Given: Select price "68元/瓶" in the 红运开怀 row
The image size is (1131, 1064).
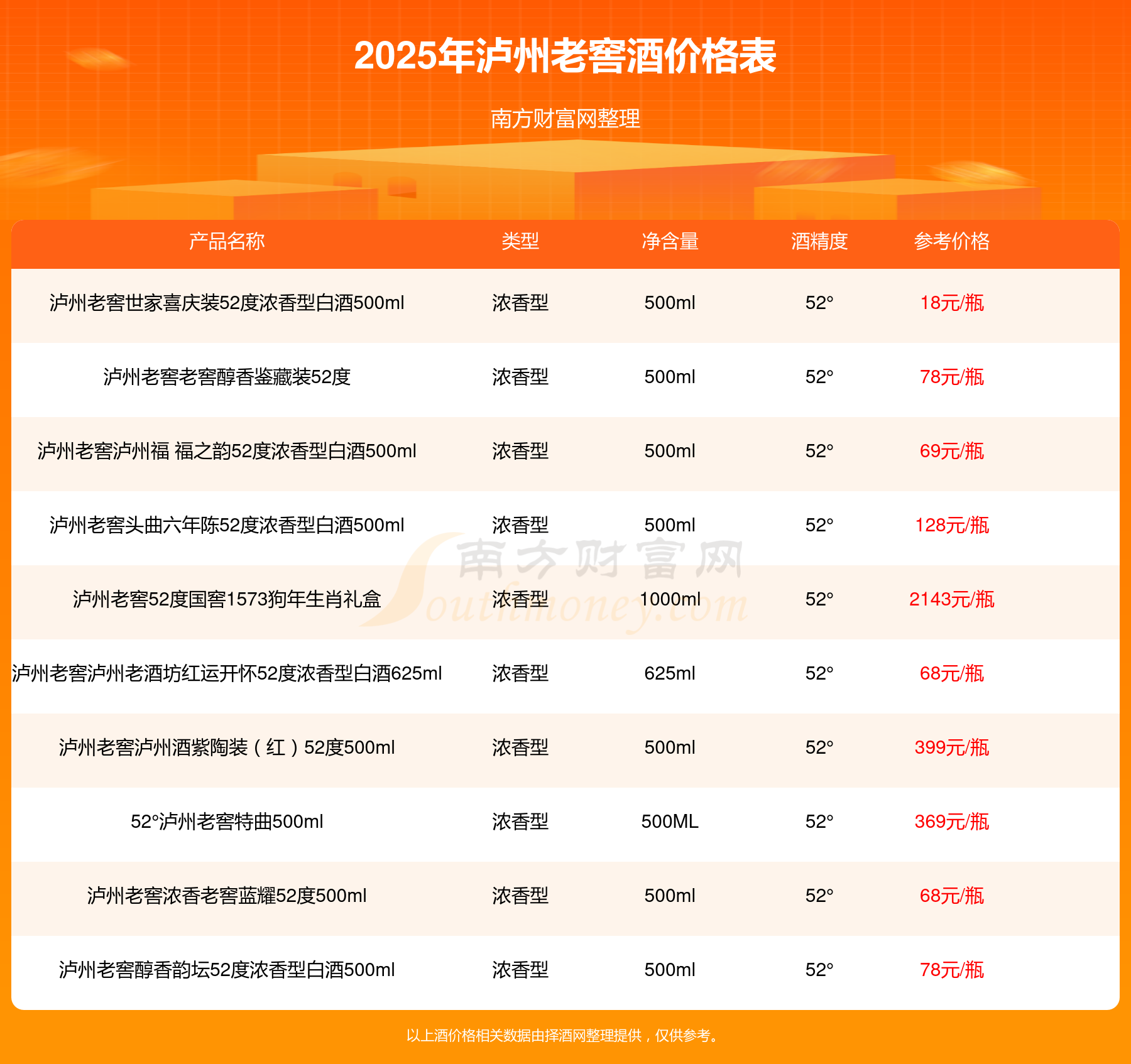Looking at the screenshot, I should 952,673.
